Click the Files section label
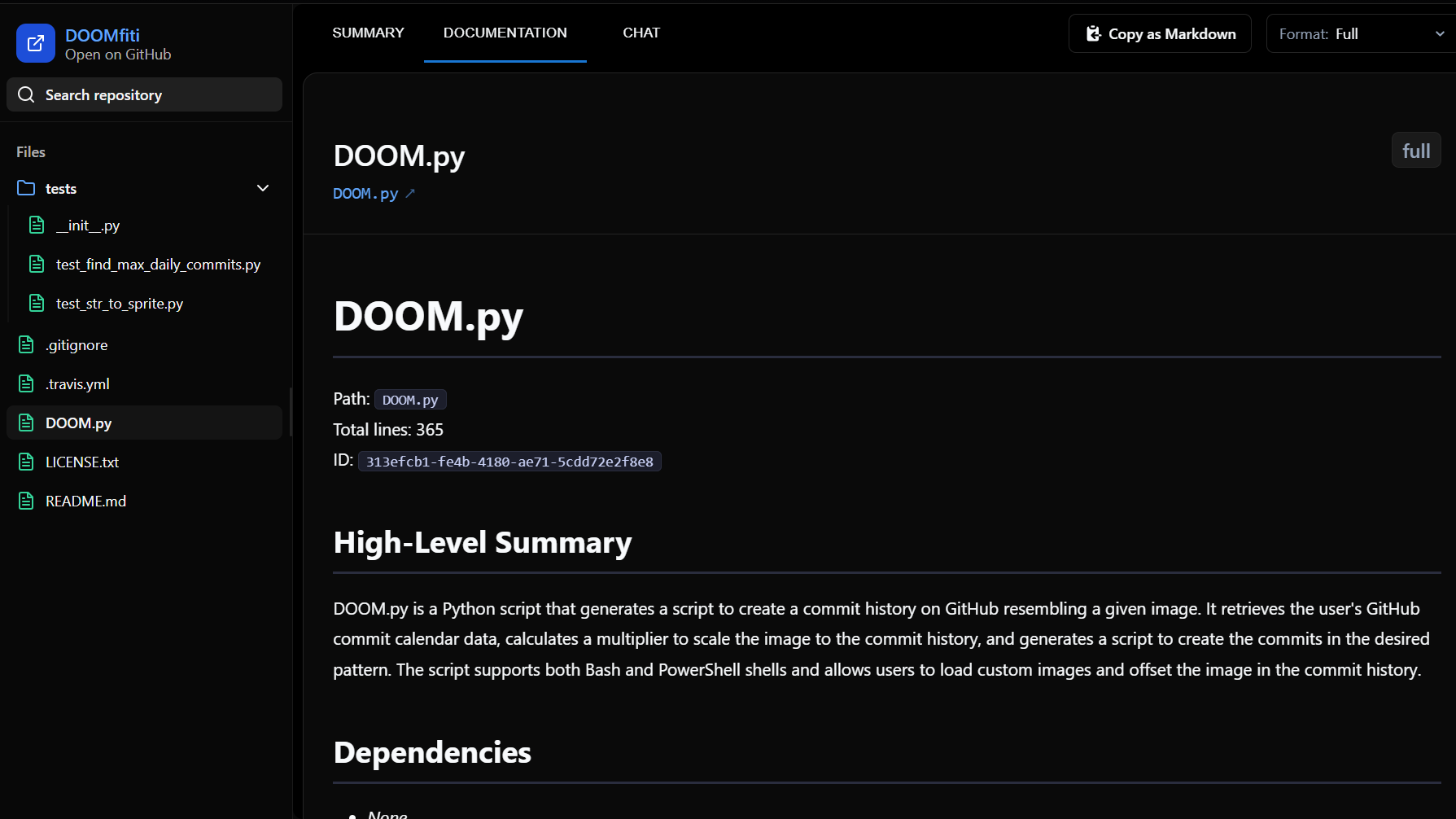 tap(31, 151)
